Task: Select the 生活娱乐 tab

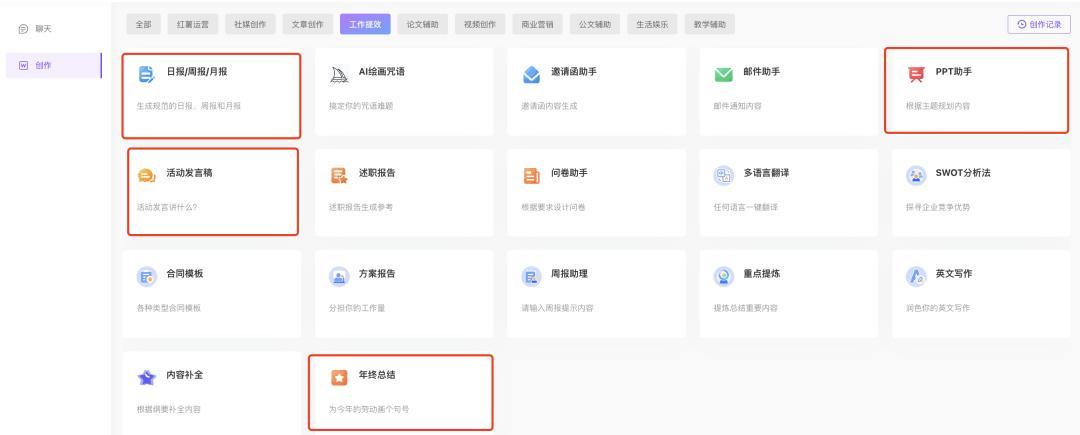Action: (652, 24)
